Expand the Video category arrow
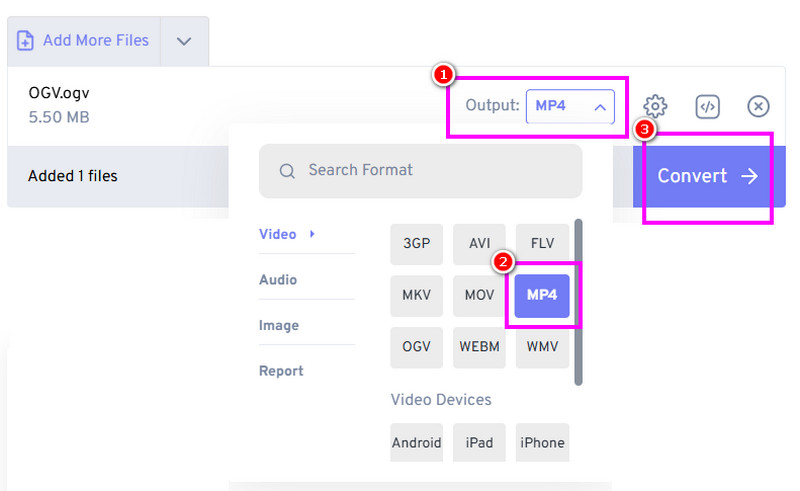Image resolution: width=800 pixels, height=491 pixels. tap(312, 234)
